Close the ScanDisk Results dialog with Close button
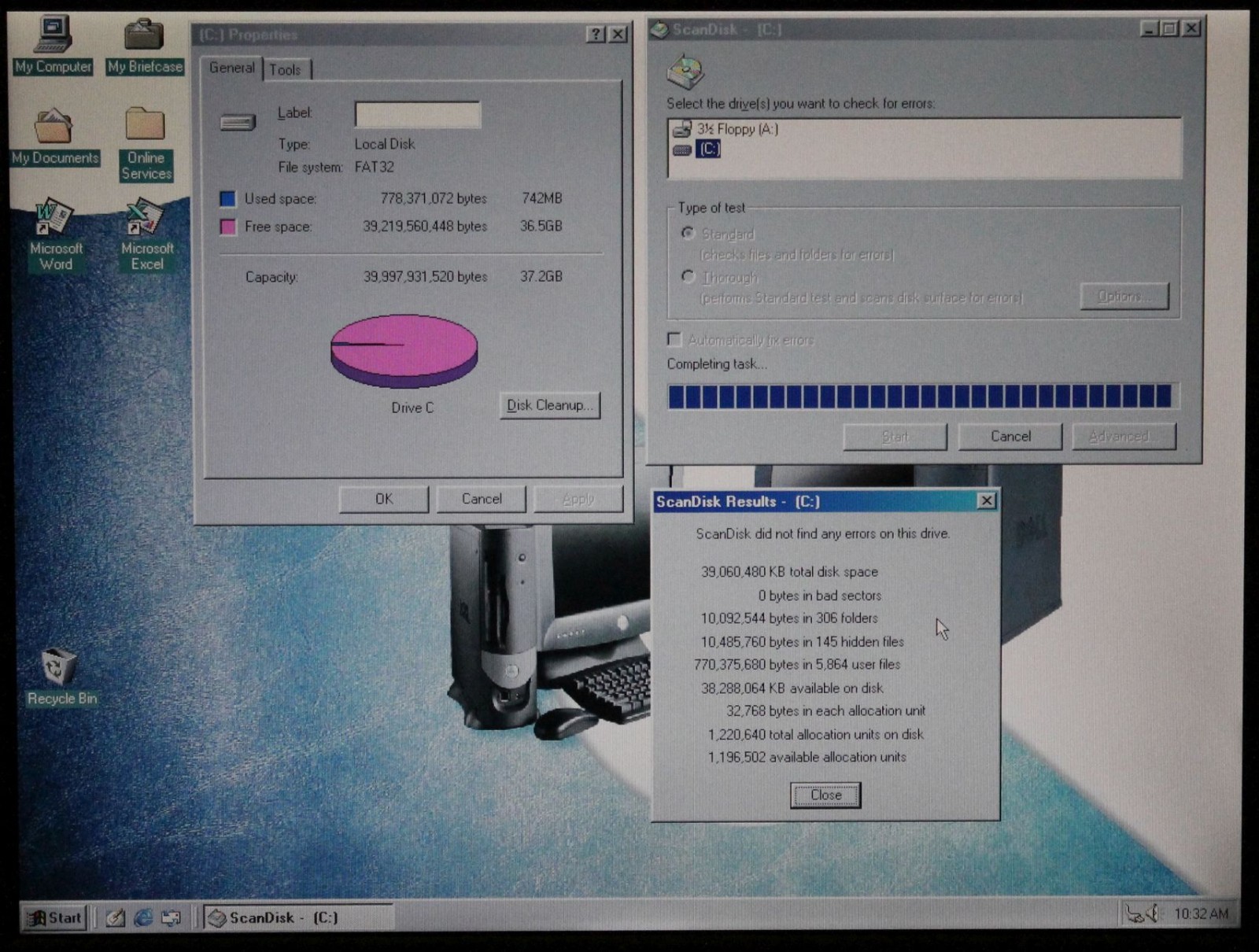 [825, 795]
